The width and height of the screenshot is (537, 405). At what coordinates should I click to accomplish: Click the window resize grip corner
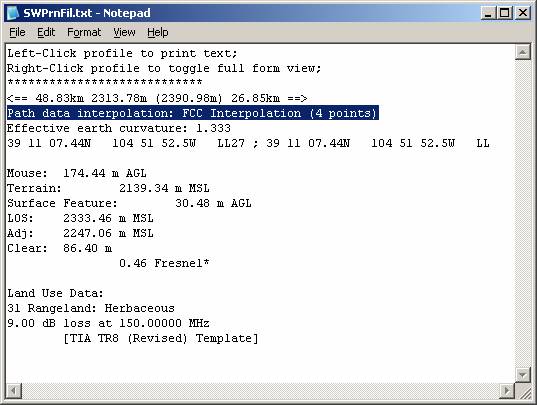tap(523, 391)
